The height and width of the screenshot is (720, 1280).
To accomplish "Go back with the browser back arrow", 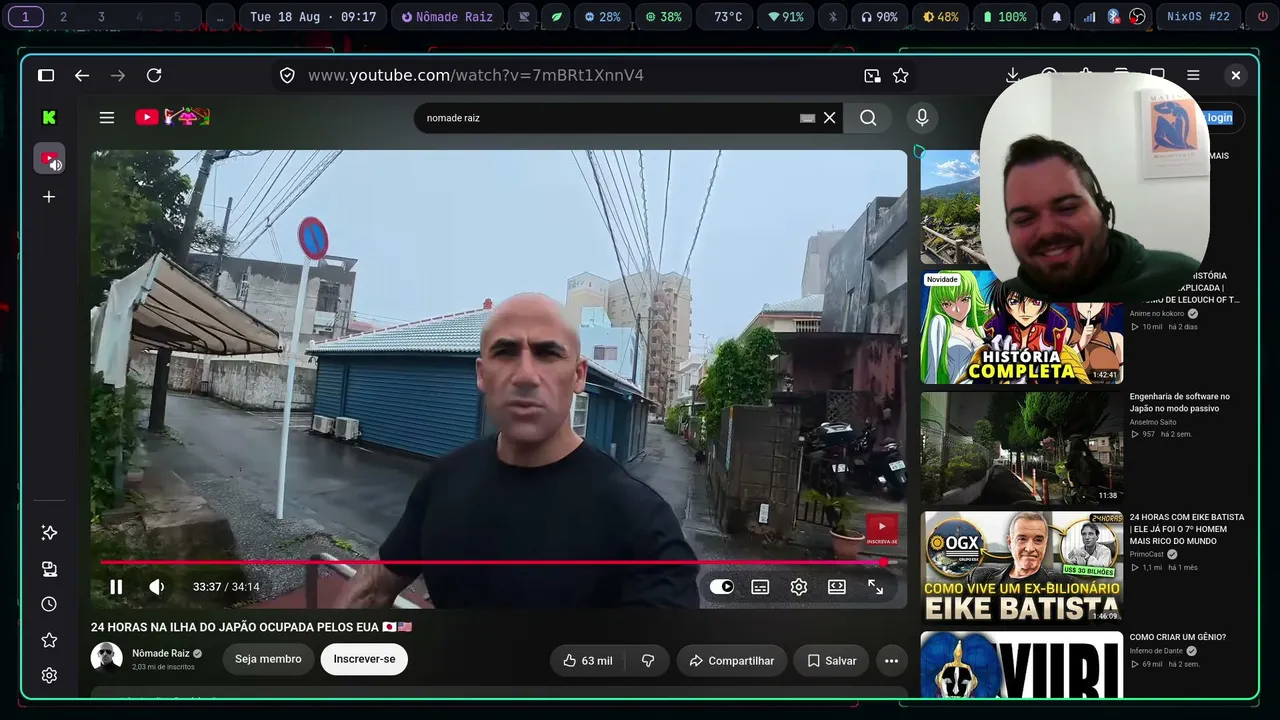I will [82, 75].
